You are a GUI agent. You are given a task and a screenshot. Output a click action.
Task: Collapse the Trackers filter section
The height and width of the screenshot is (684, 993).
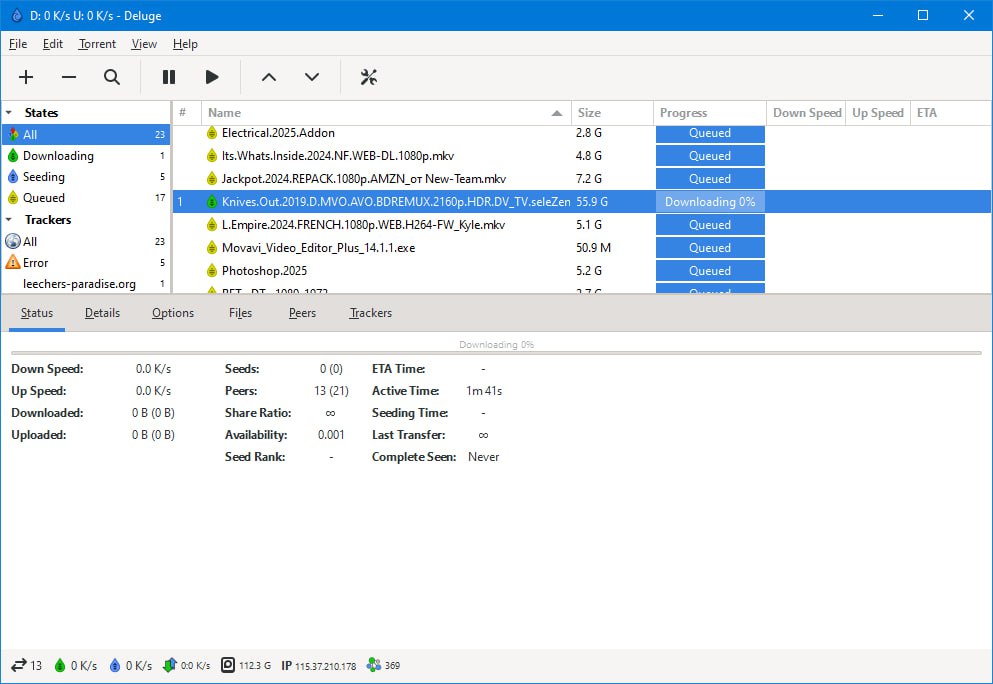(x=9, y=220)
